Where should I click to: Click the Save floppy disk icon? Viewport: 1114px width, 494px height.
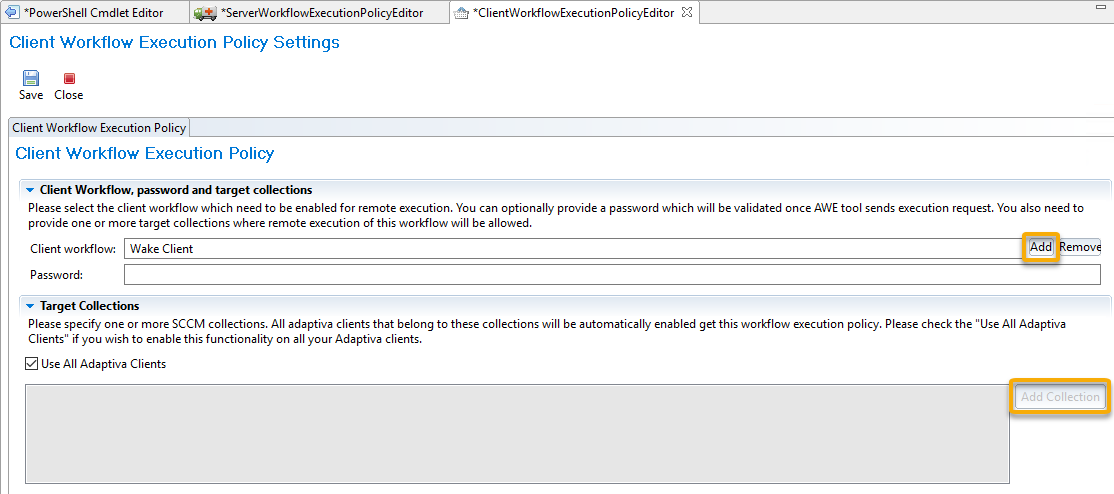click(x=31, y=78)
